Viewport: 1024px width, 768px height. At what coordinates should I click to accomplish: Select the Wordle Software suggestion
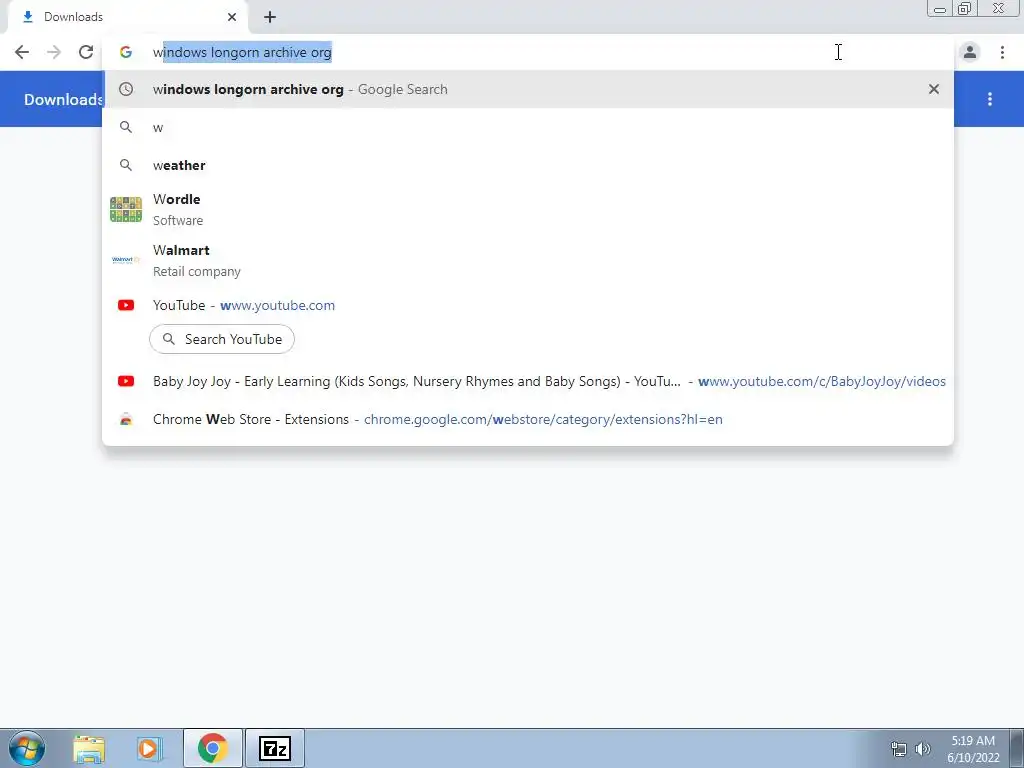528,210
